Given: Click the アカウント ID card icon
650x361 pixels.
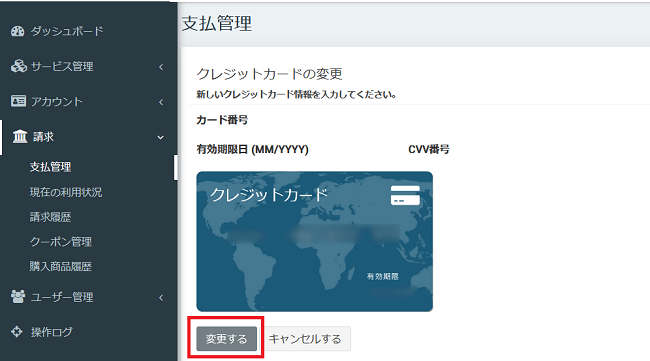Looking at the screenshot, I should pyautogui.click(x=18, y=101).
